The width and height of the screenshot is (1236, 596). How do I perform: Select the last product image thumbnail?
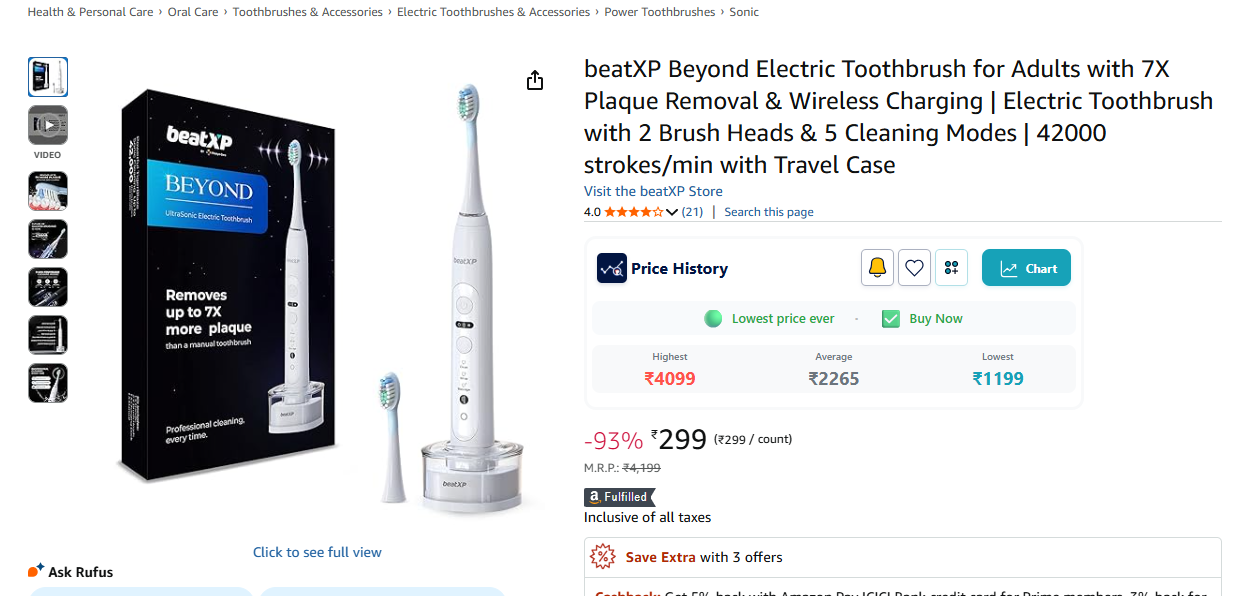pos(48,383)
